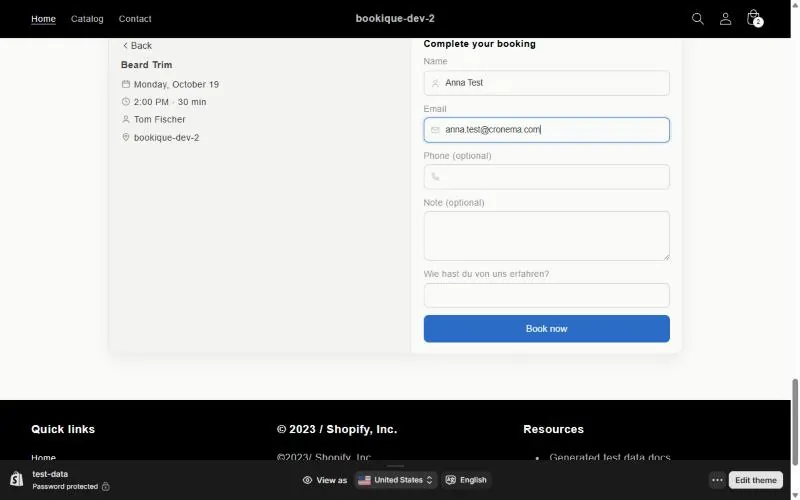Open the shopping cart icon
This screenshot has height=500, width=800.
[x=754, y=18]
